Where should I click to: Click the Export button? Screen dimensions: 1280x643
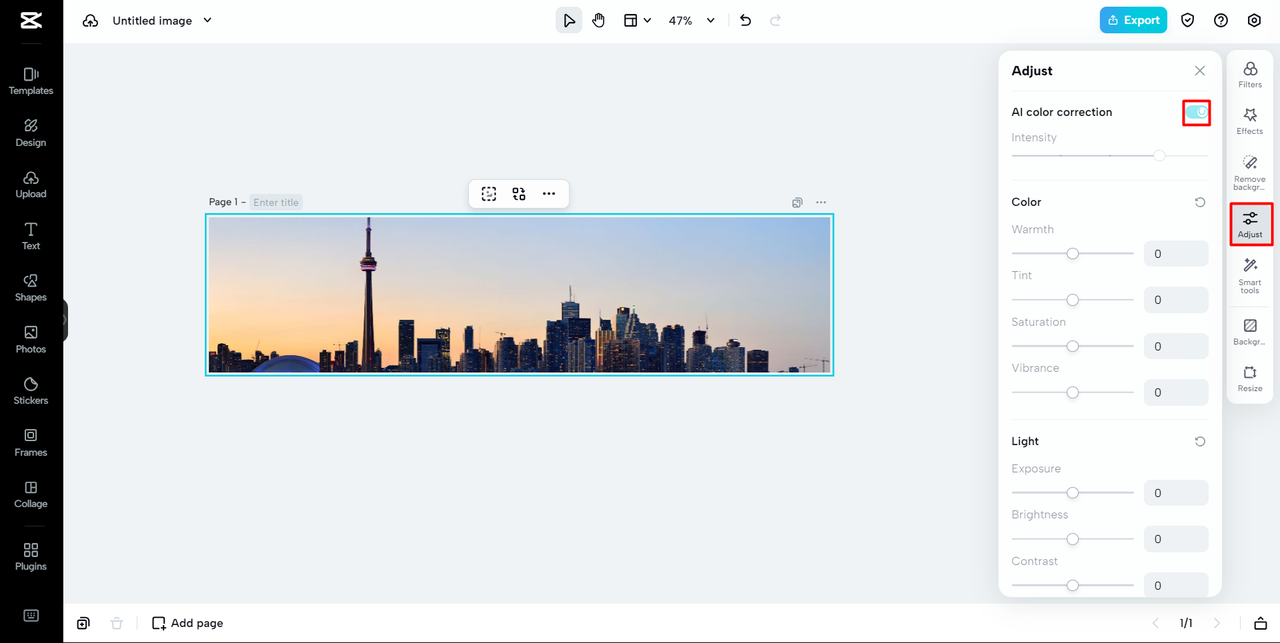tap(1133, 20)
